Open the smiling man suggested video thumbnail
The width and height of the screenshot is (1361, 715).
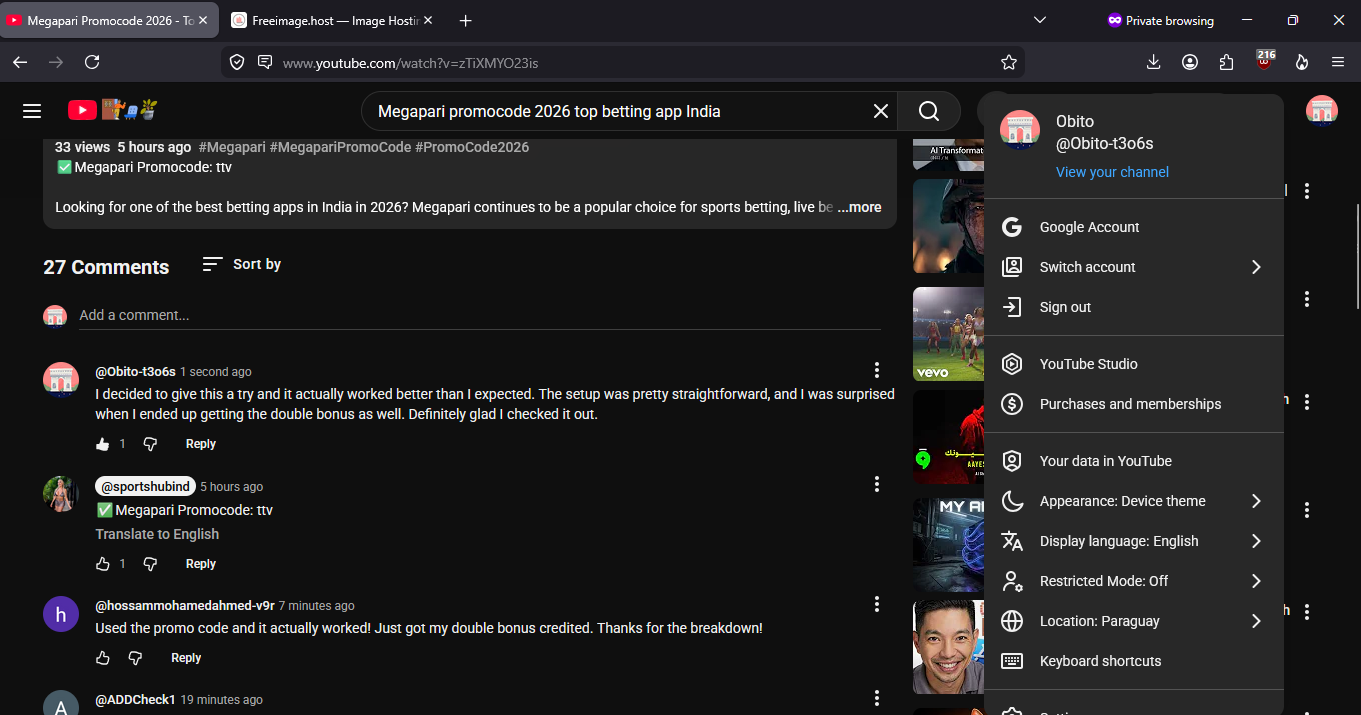click(x=948, y=647)
